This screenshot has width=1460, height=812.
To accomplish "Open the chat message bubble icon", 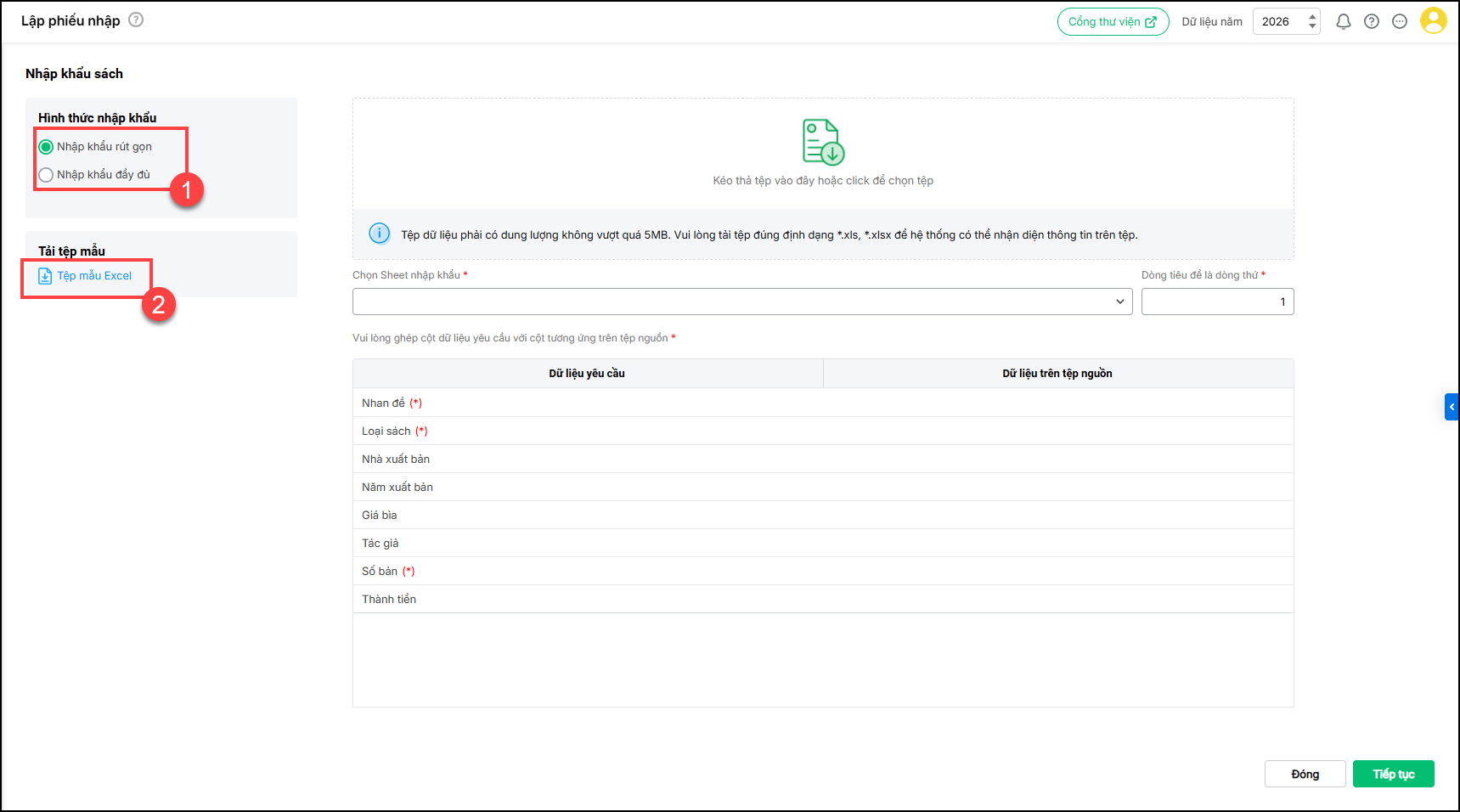I will [x=1400, y=22].
